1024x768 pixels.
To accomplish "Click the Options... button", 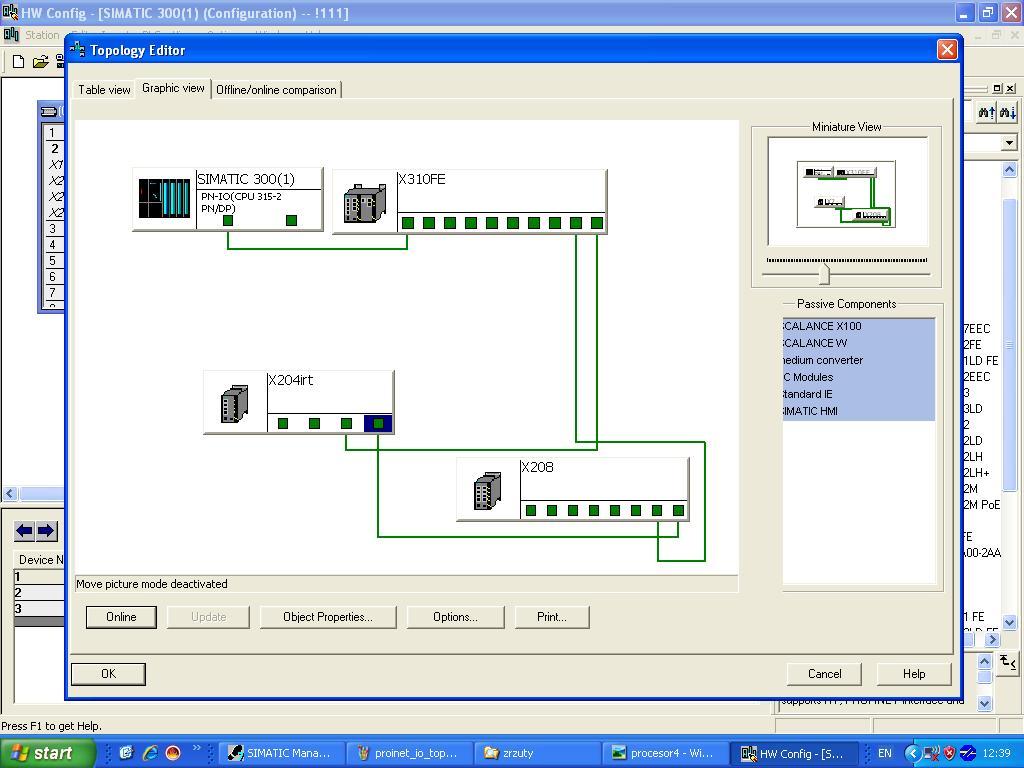I will [x=455, y=617].
